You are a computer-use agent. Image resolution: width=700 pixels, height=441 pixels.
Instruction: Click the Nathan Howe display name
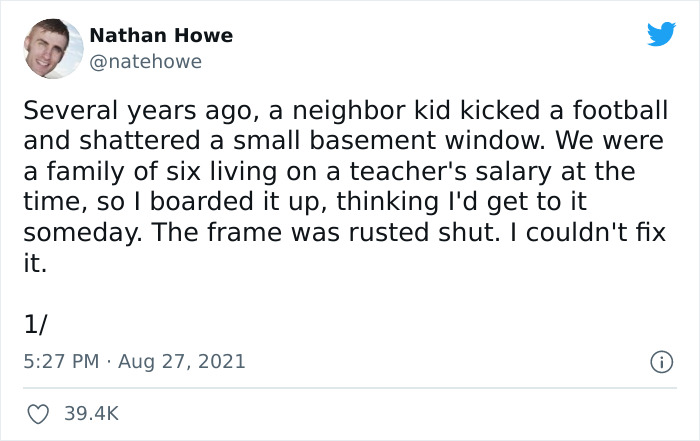[x=161, y=35]
